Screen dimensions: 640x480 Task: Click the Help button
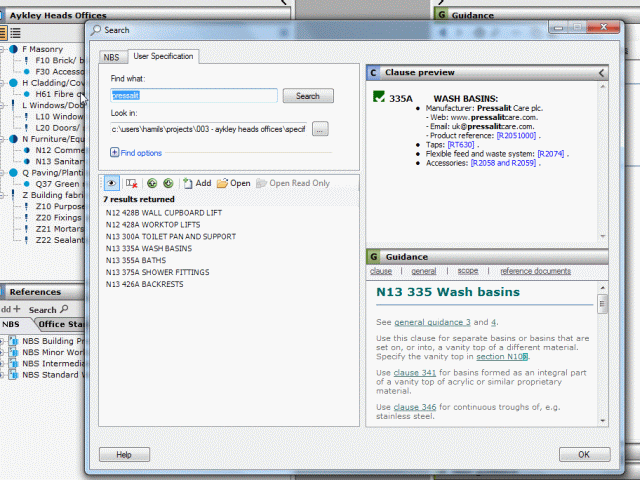124,455
